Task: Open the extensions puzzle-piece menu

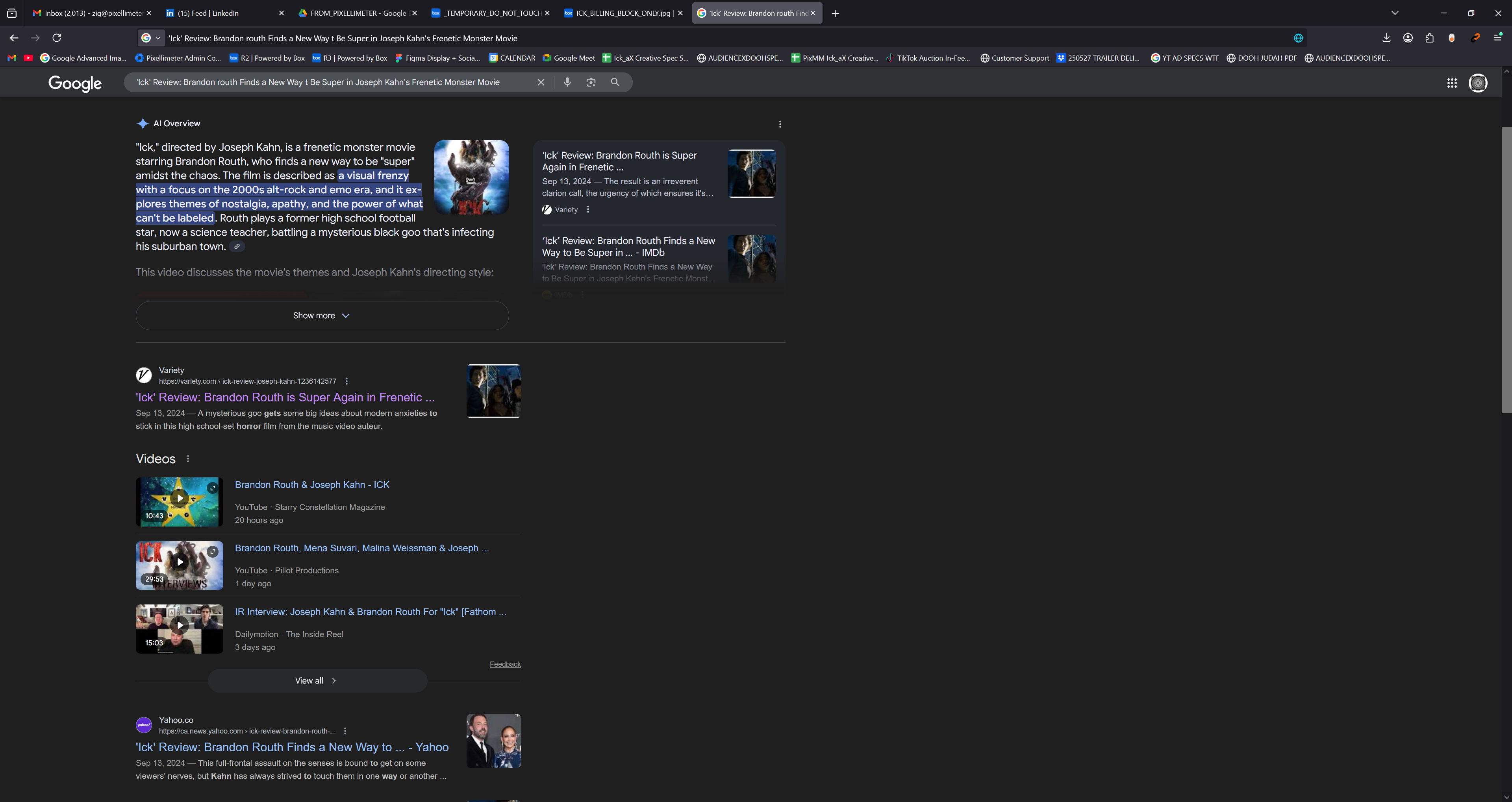Action: pos(1430,38)
